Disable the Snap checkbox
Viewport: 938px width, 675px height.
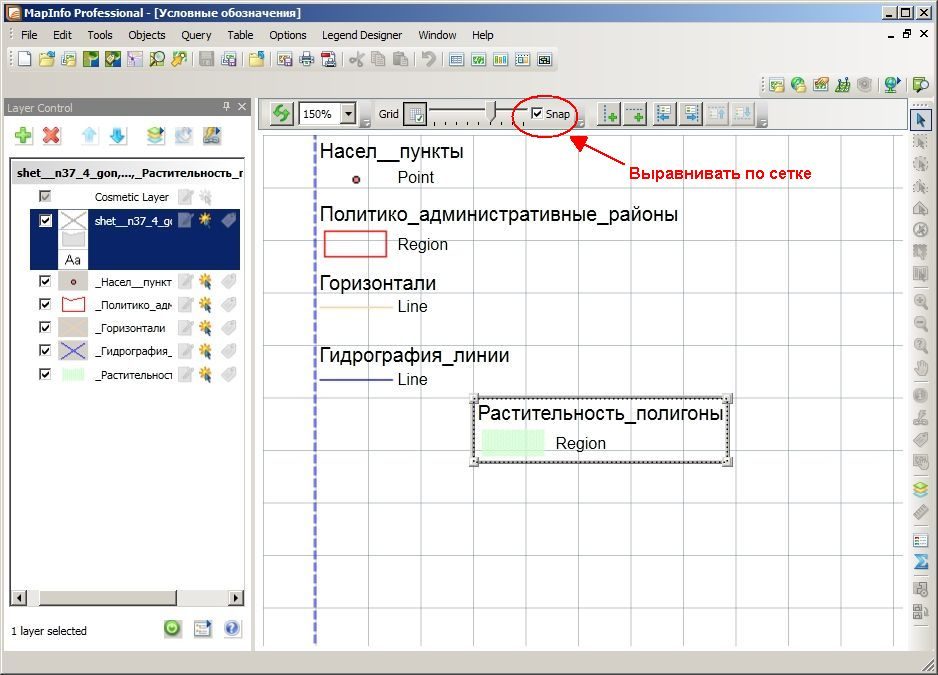click(537, 113)
